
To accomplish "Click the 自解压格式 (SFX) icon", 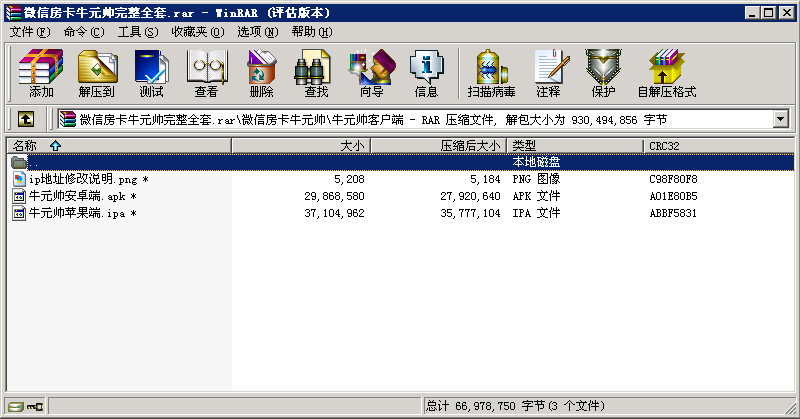I will click(x=666, y=74).
